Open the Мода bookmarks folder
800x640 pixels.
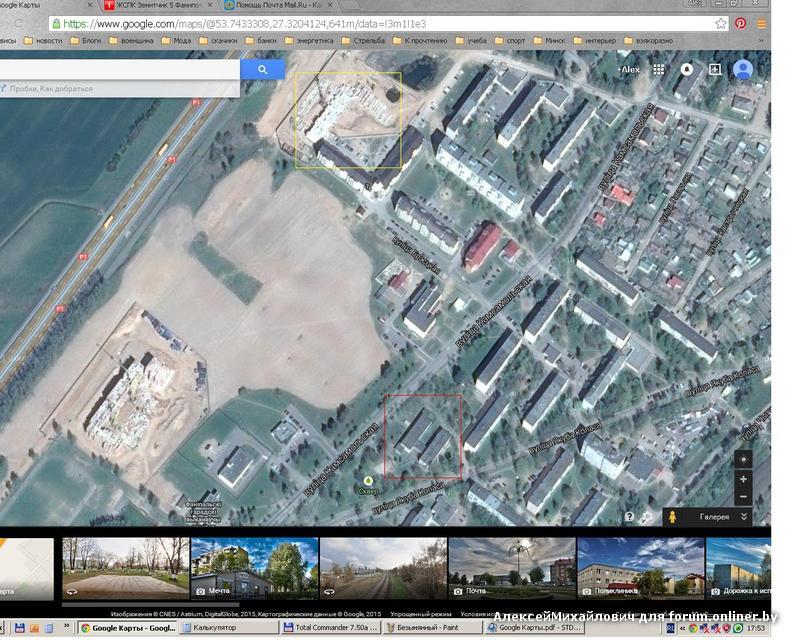[x=177, y=40]
